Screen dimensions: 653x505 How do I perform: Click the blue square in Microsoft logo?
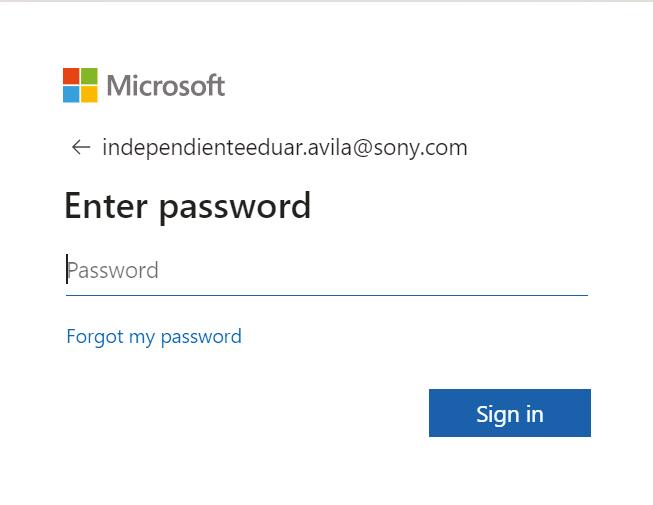pos(71,94)
